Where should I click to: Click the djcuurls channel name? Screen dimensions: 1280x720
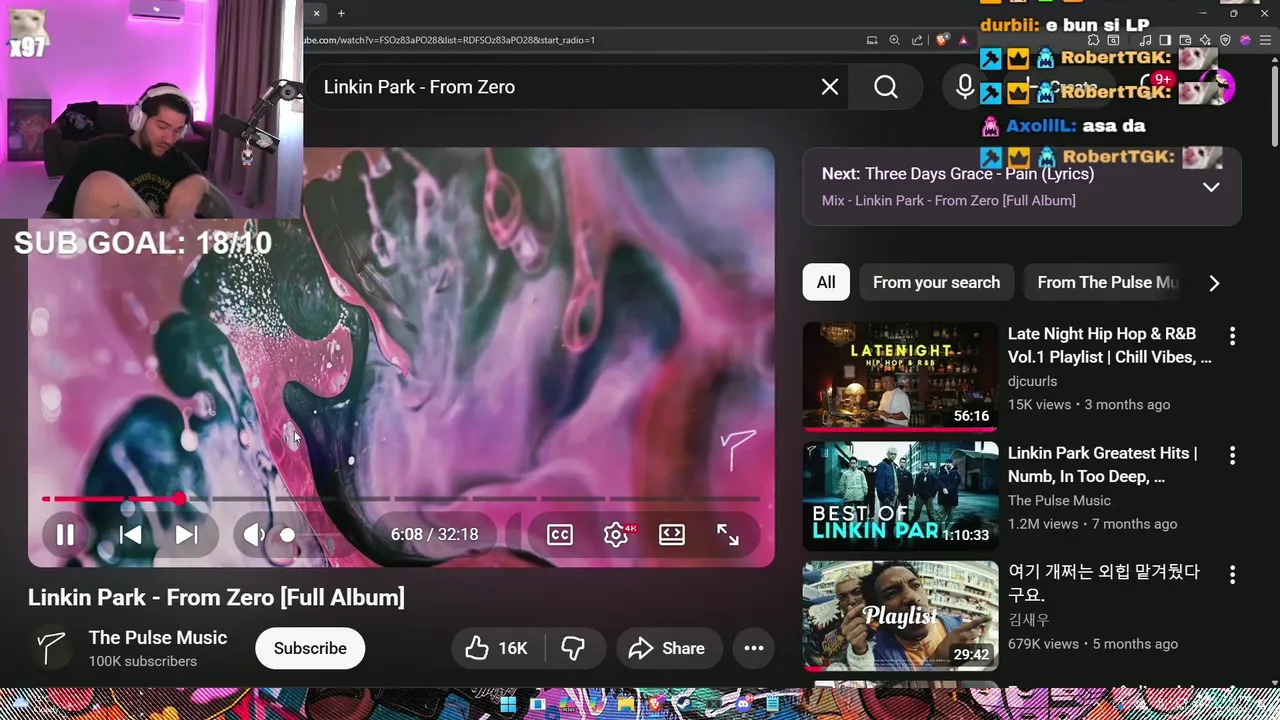[x=1032, y=381]
